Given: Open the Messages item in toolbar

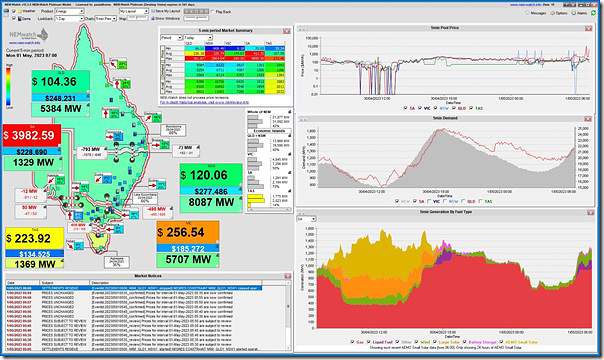Looking at the screenshot, I should click(x=536, y=13).
